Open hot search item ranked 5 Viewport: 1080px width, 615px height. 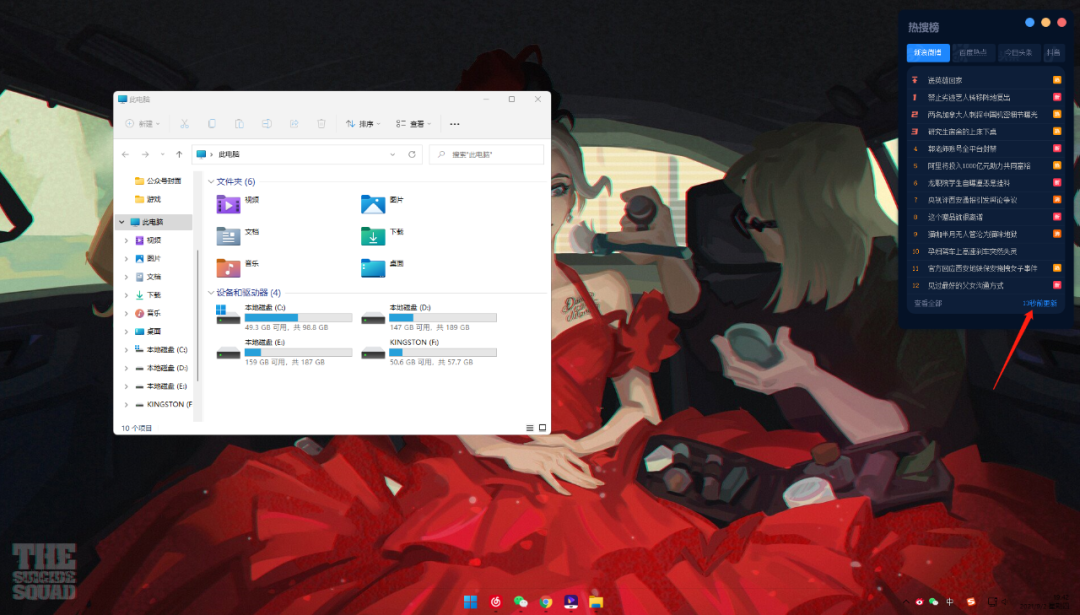(986, 166)
